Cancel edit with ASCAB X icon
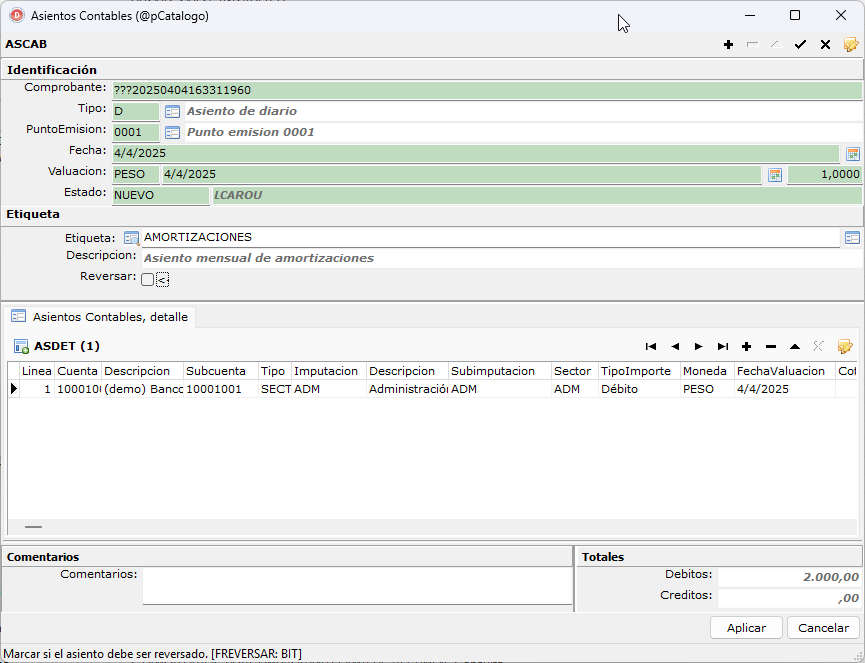The height and width of the screenshot is (663, 865). pos(825,45)
